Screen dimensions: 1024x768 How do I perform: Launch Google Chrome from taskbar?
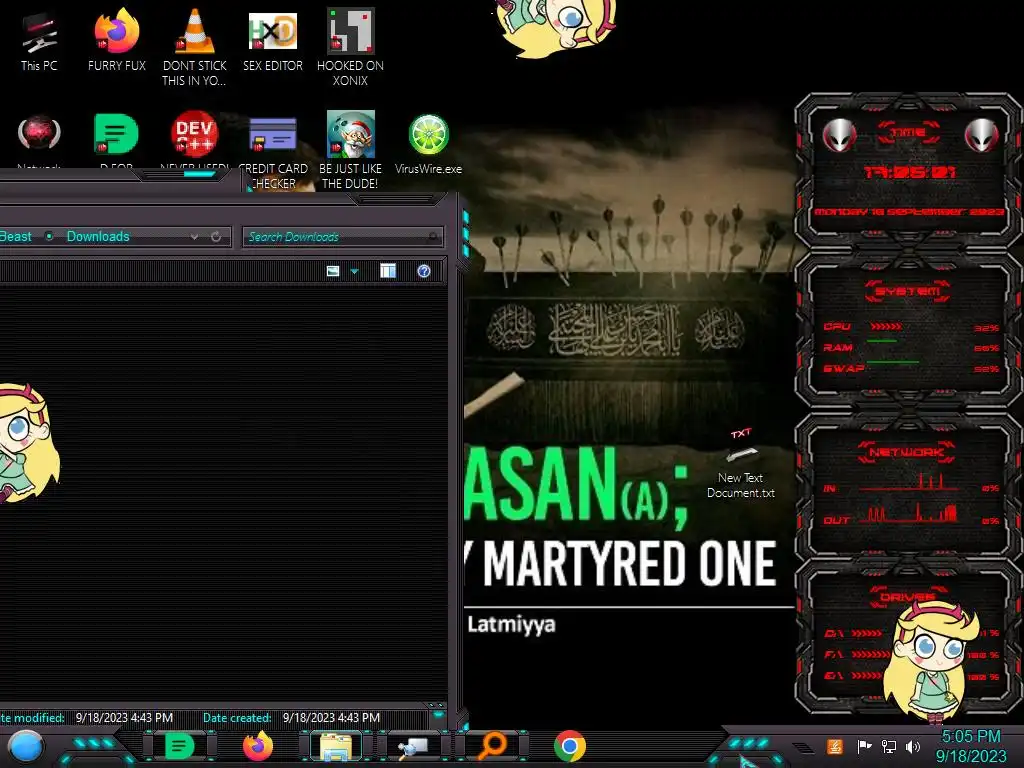click(569, 746)
